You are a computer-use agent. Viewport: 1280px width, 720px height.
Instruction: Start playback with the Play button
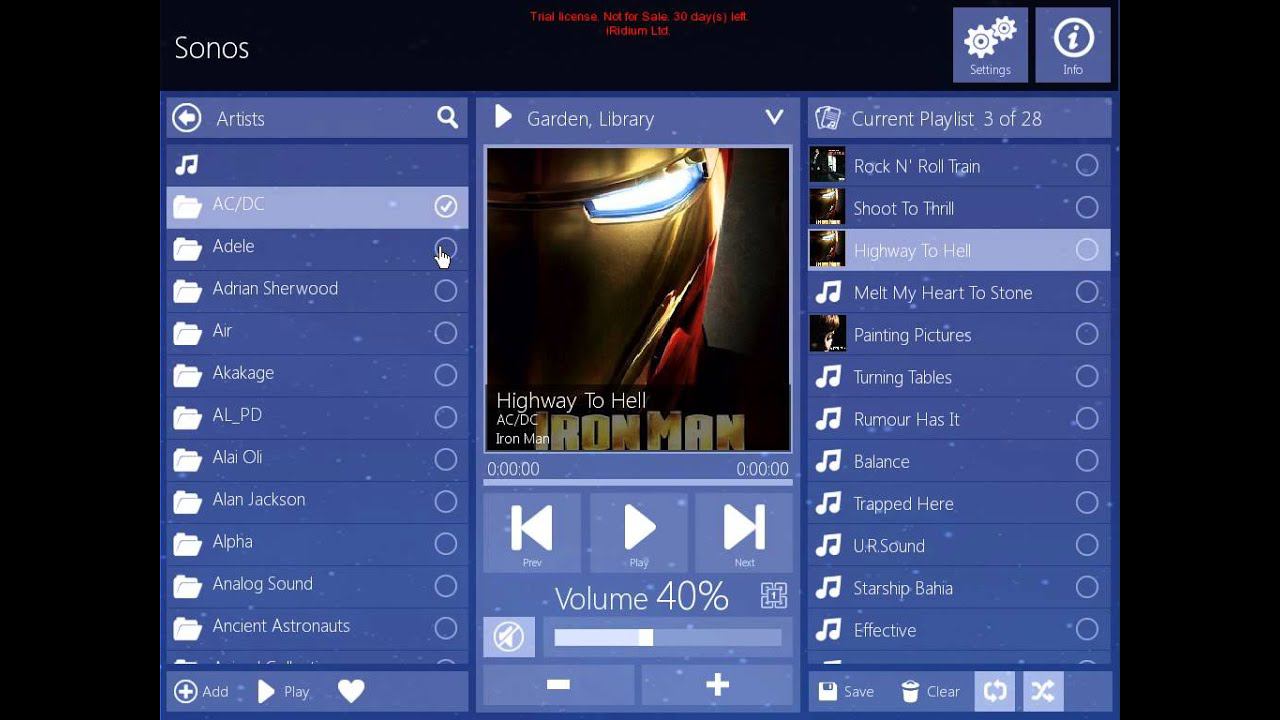point(639,533)
